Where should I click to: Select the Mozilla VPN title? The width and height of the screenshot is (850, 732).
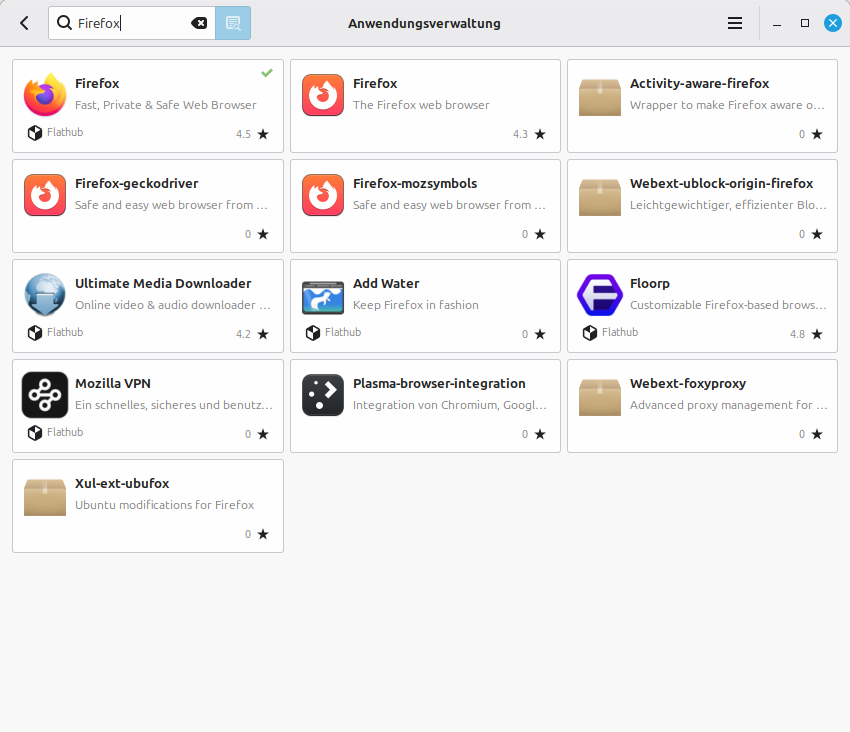tap(113, 384)
